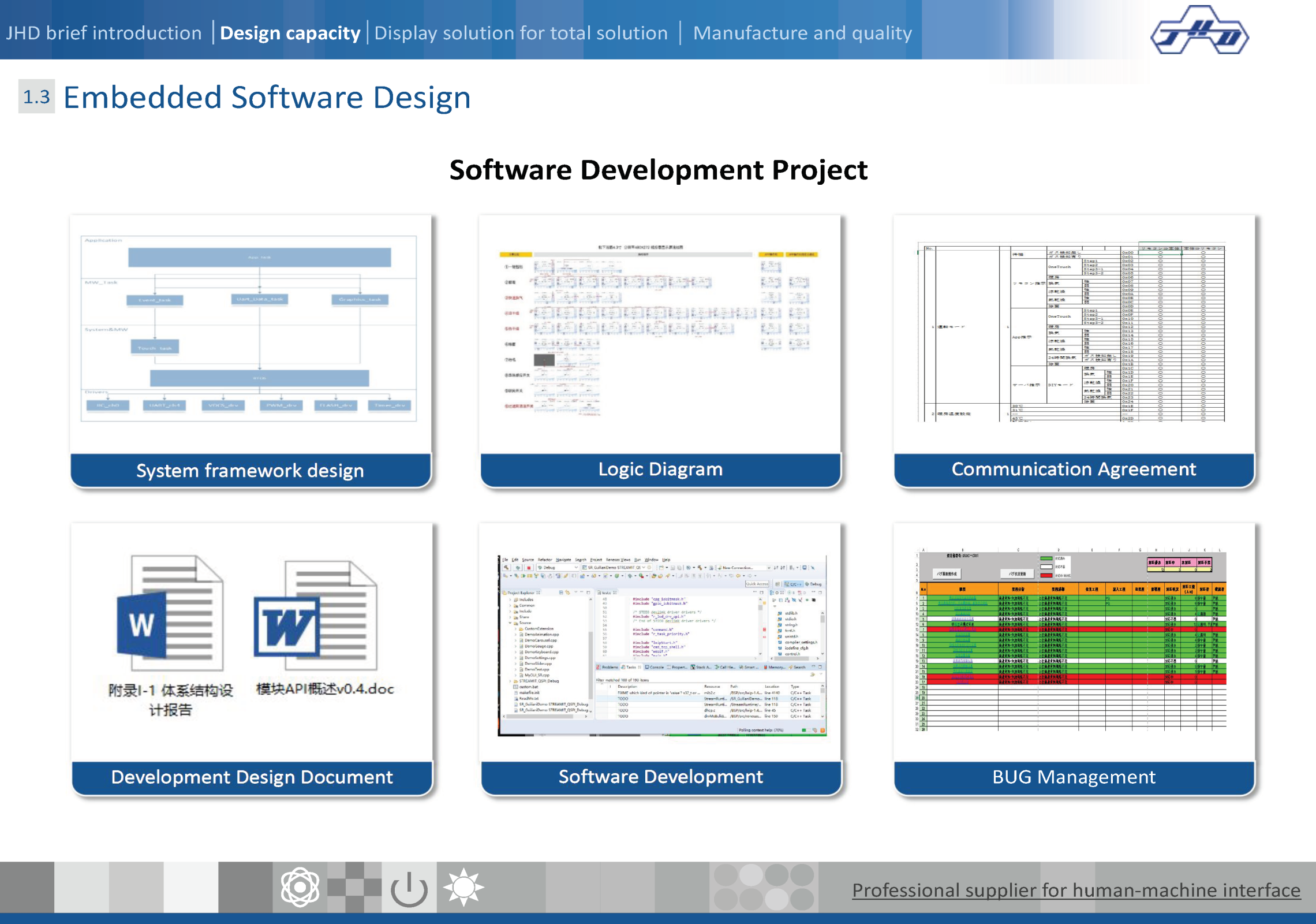The width and height of the screenshot is (1316, 924).
Task: Open the system framework block diagram thumbnail
Action: click(x=249, y=329)
